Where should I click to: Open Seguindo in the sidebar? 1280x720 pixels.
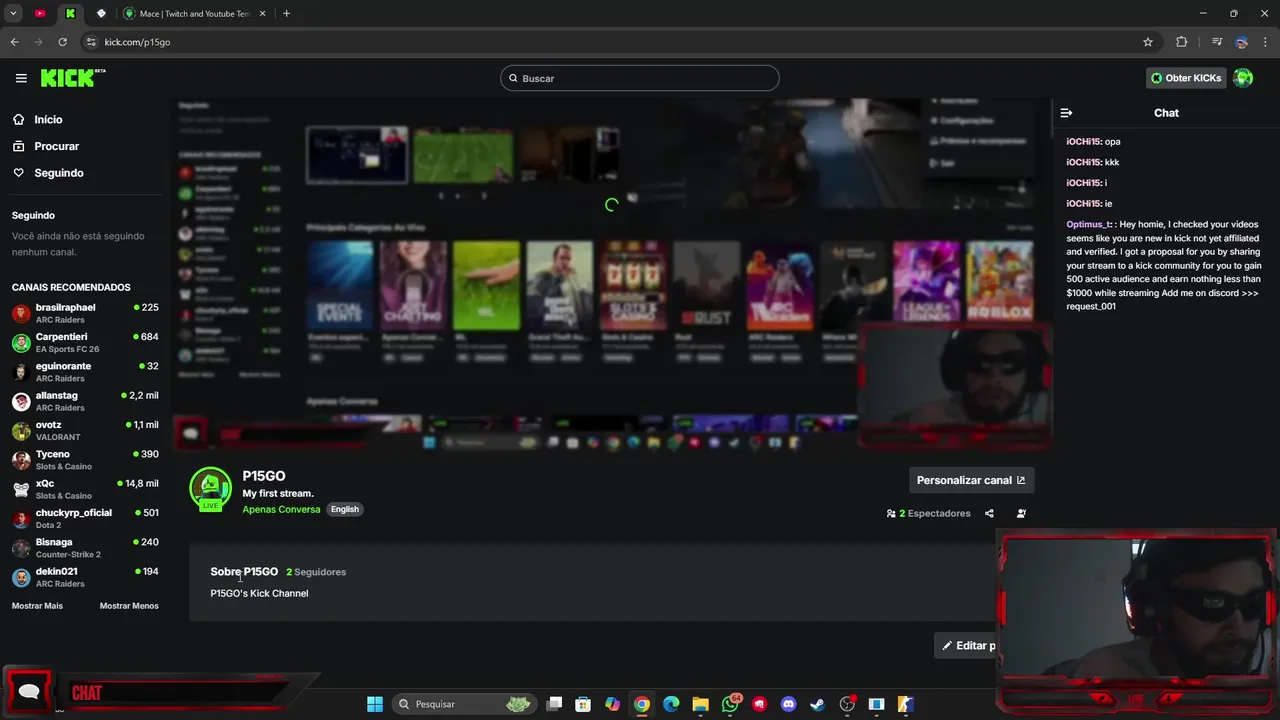(59, 173)
